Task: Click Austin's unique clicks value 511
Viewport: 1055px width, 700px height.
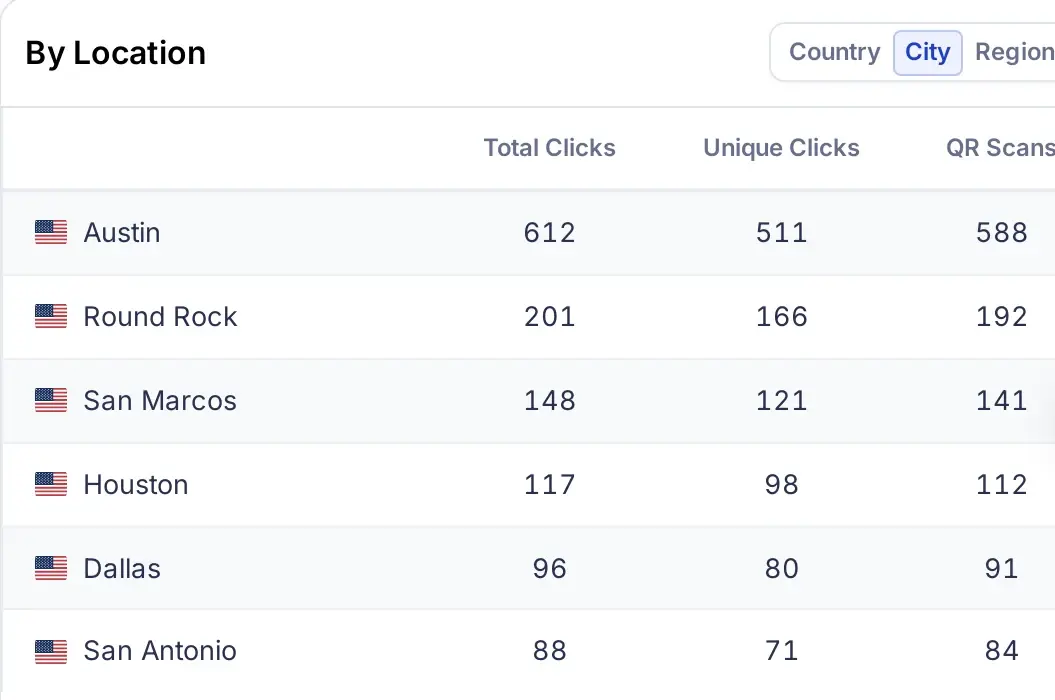Action: click(x=781, y=233)
